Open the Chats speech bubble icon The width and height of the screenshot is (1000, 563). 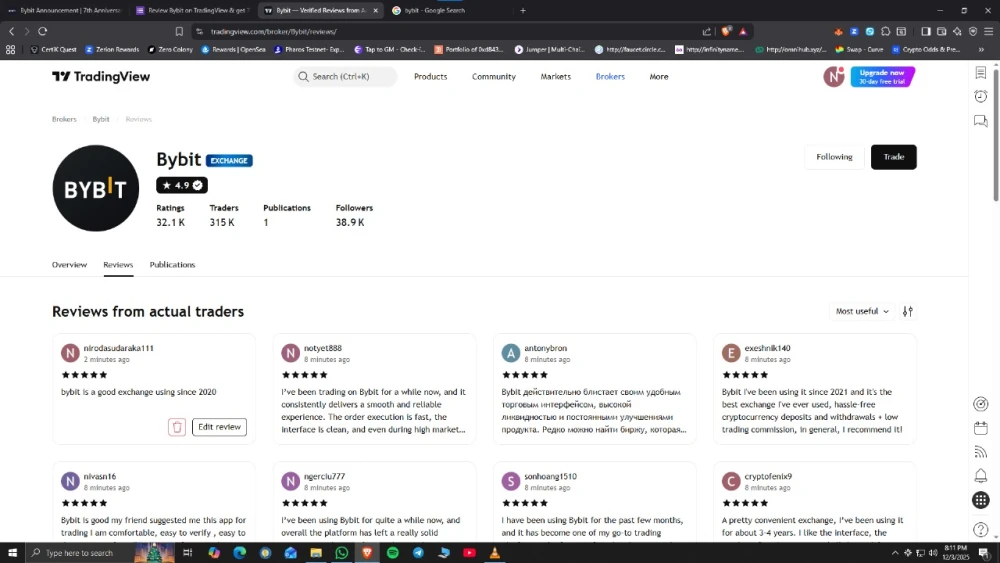[x=981, y=121]
